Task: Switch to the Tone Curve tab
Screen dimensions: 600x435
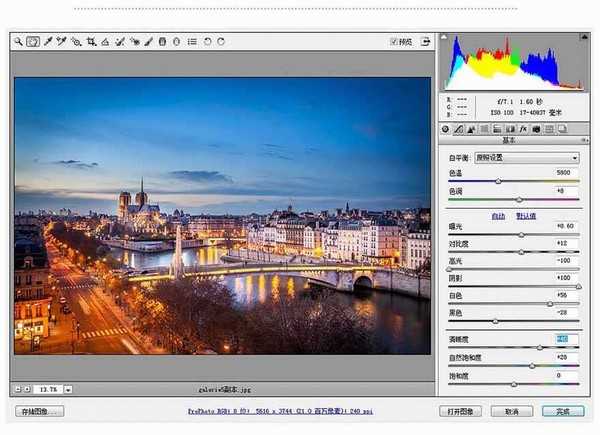Action: coord(459,129)
